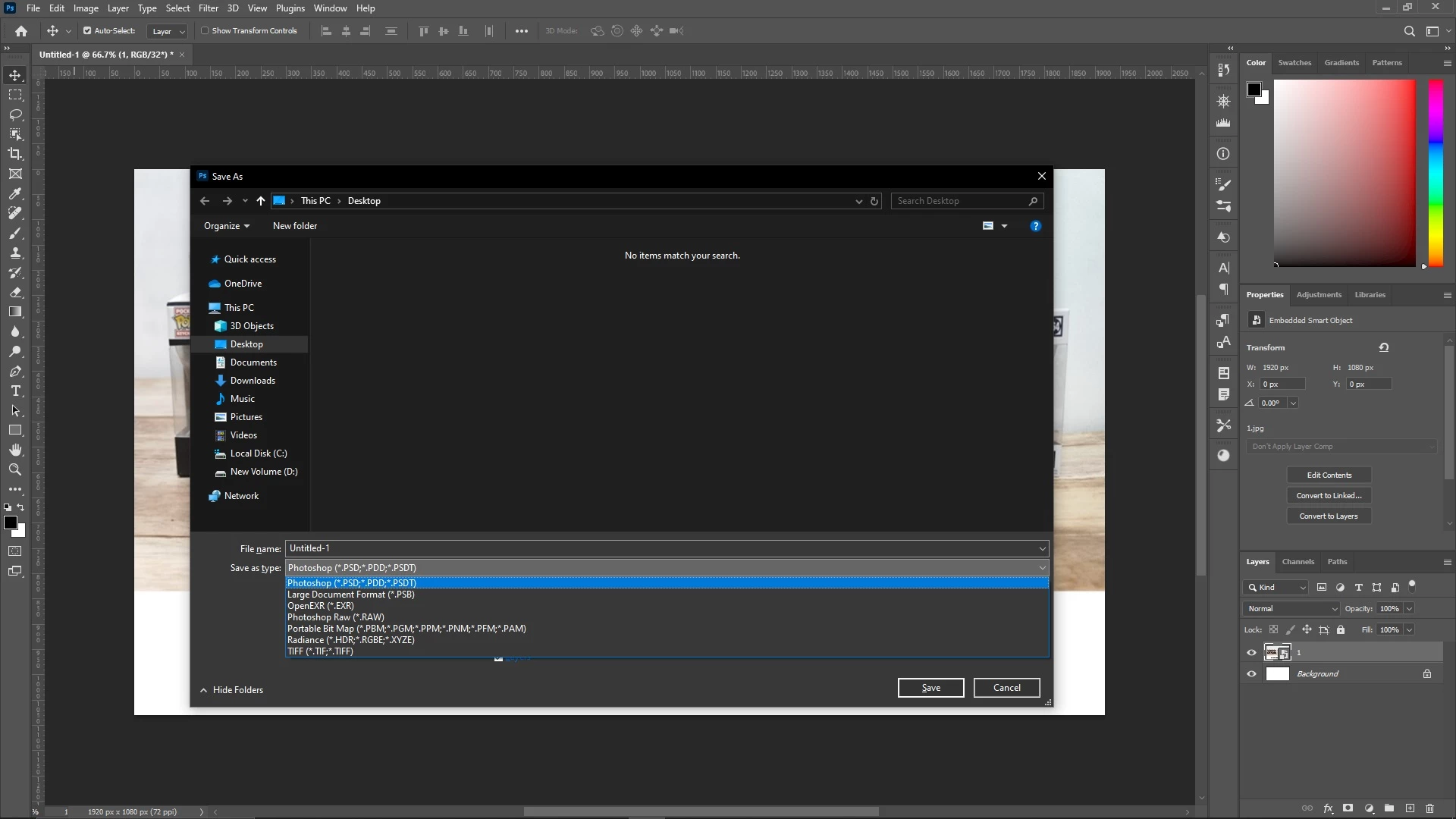Click the delete layer trash icon
Screen dimensions: 1456x819
pos(1430,808)
